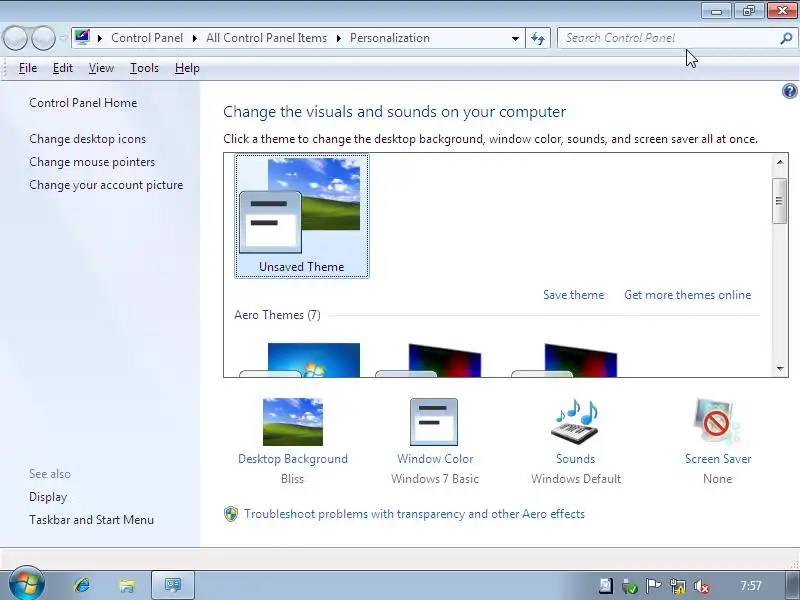Open the Sounds keyboard icon
Screen dimensions: 800x600
575,421
